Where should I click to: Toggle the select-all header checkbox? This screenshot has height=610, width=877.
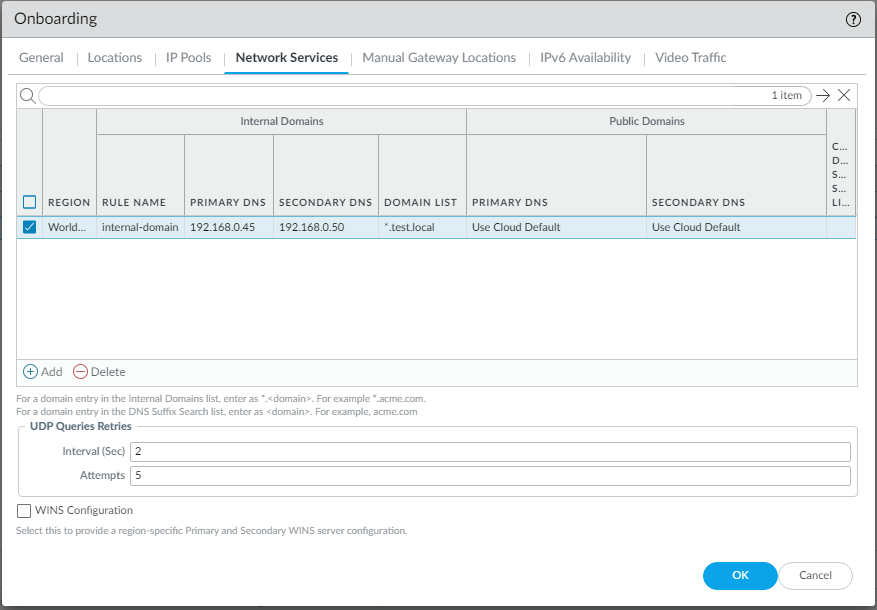pyautogui.click(x=30, y=202)
